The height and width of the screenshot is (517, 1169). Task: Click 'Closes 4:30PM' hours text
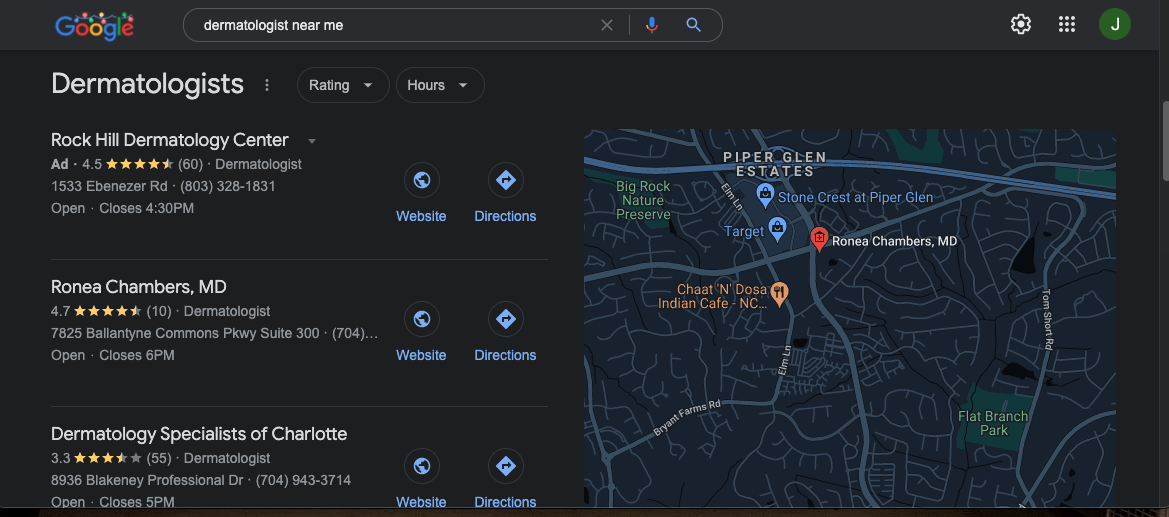pyautogui.click(x=147, y=208)
